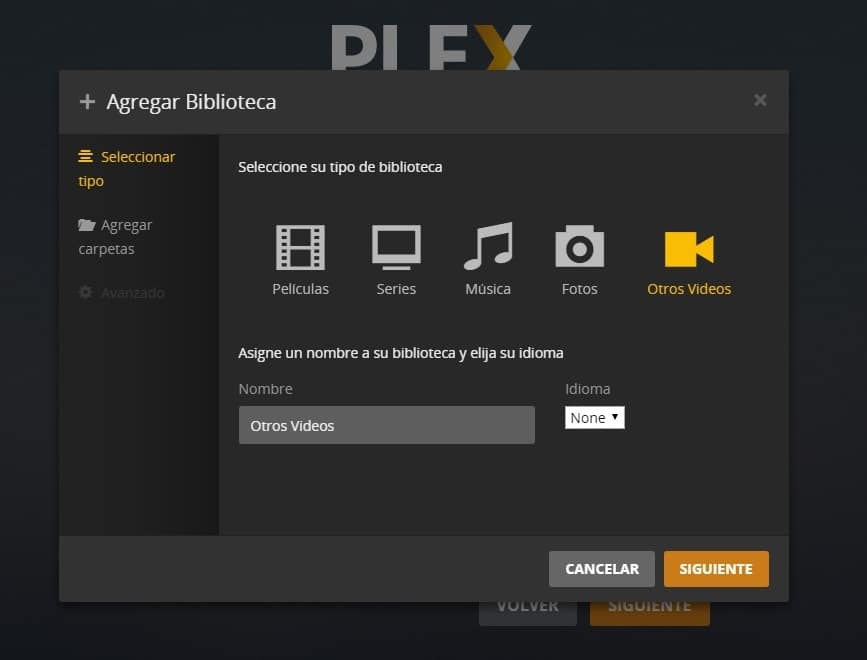Click the Otros Videos camcorder icon
867x660 pixels.
pos(689,248)
